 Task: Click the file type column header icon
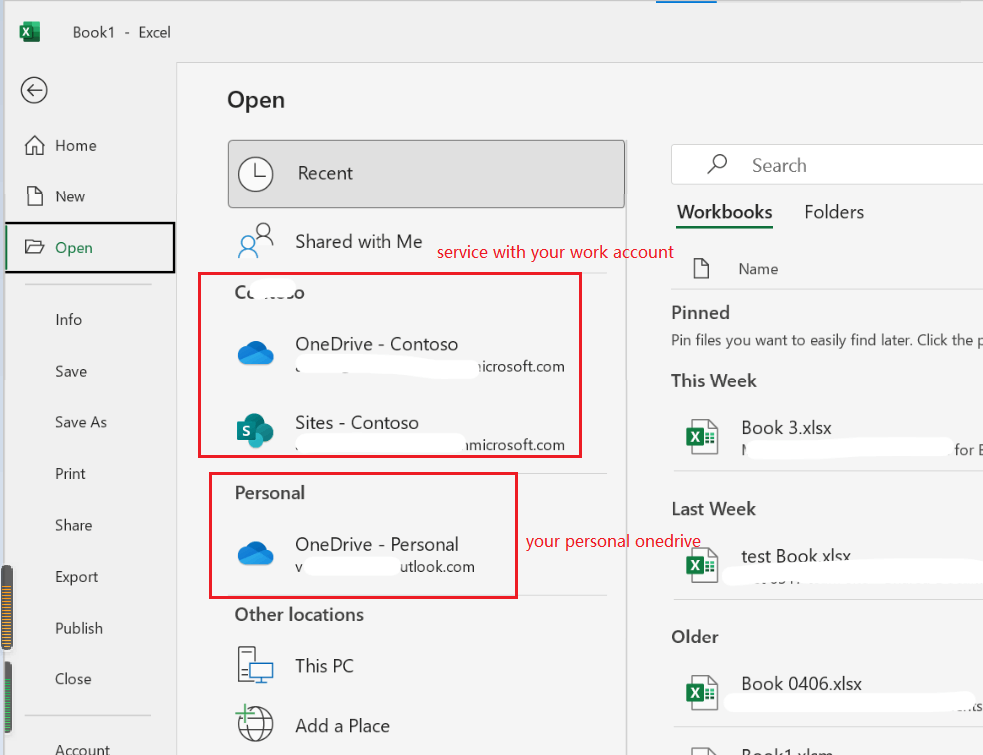pos(701,268)
